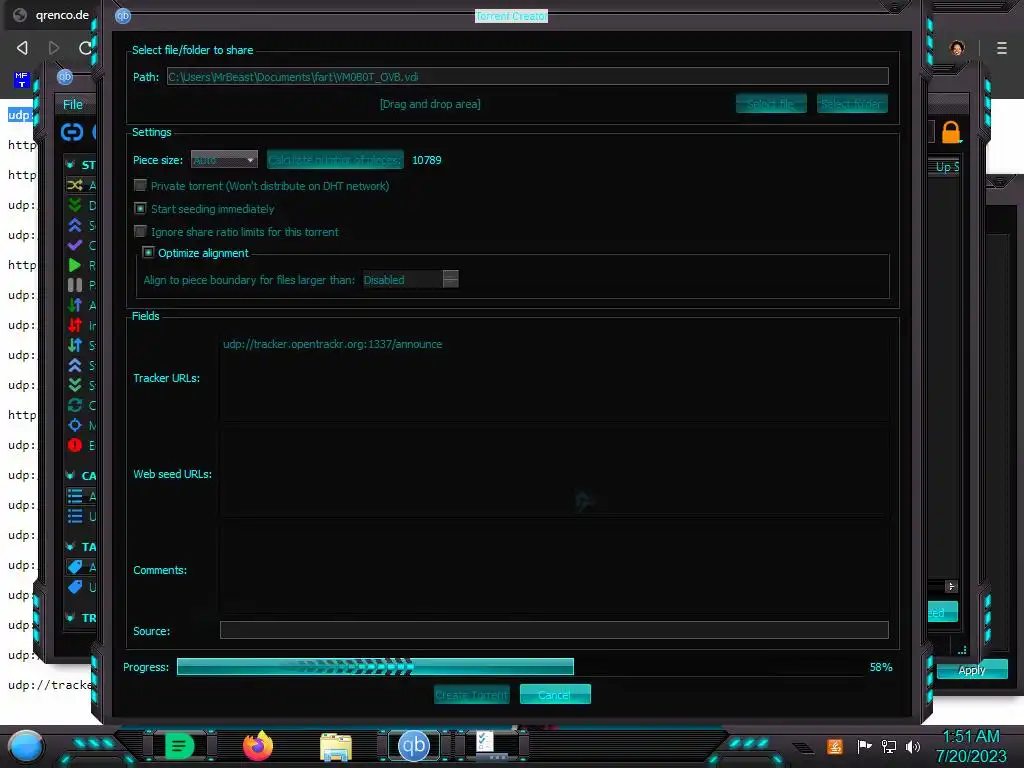Toggle Start seeding immediately checkbox
This screenshot has height=768, width=1024.
pyautogui.click(x=140, y=208)
